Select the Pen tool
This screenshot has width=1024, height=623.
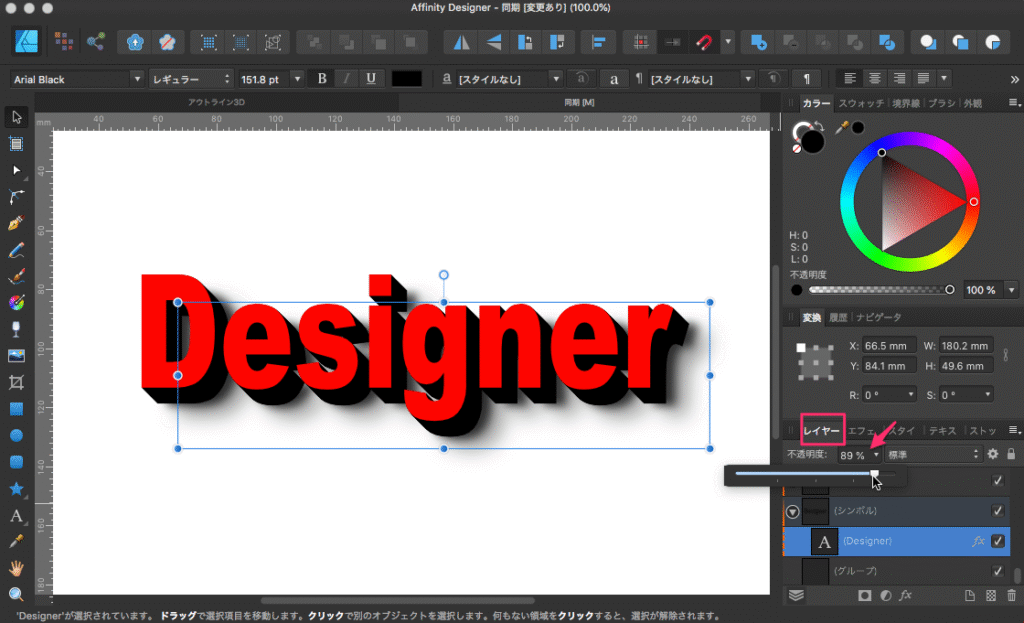(x=16, y=222)
